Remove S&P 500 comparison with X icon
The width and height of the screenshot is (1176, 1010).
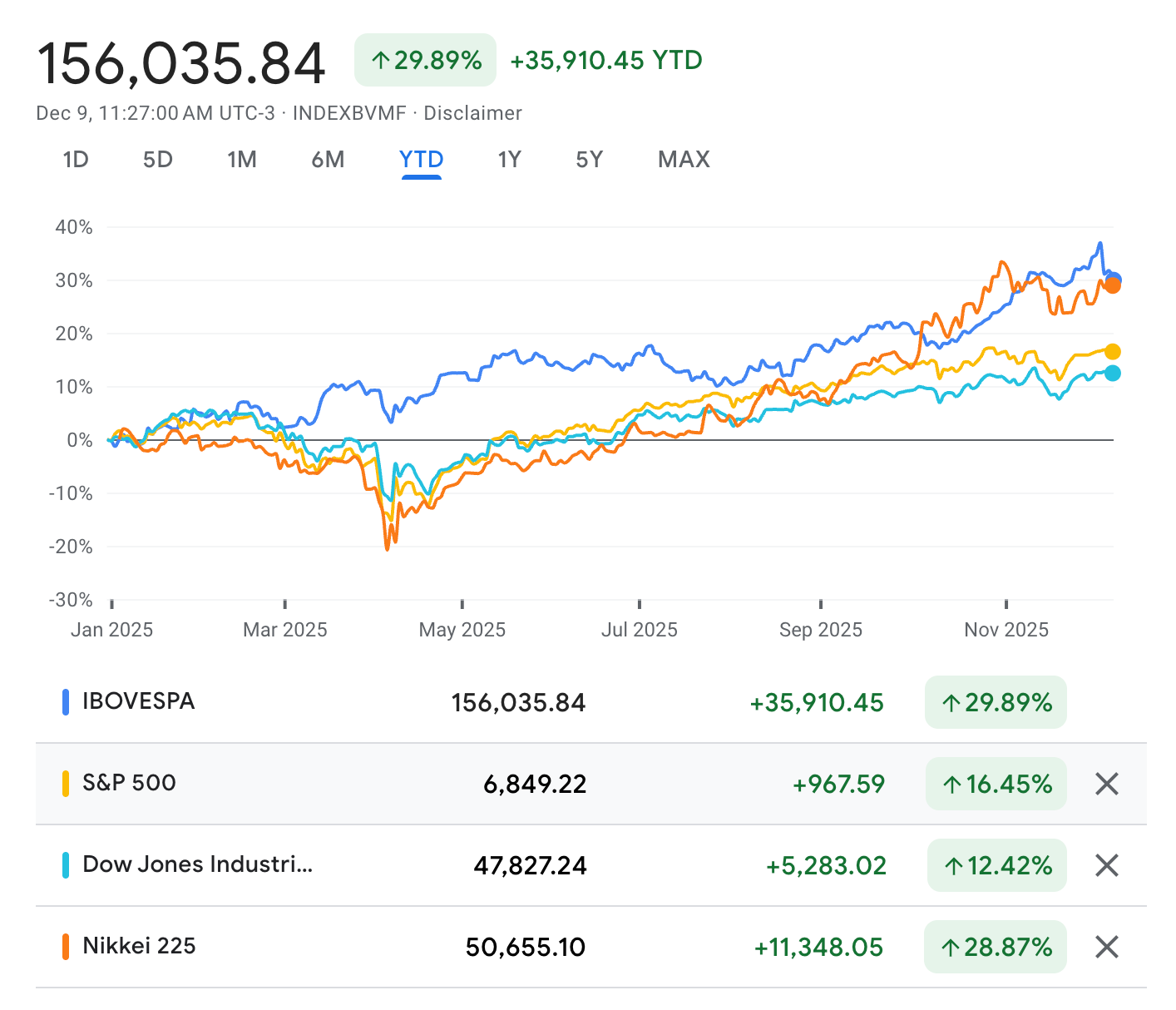click(x=1106, y=784)
